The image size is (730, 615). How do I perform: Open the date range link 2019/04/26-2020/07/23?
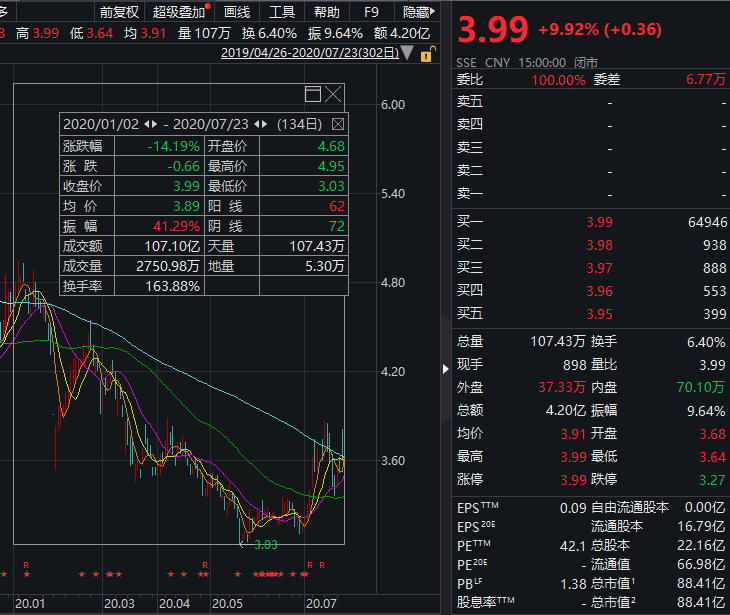click(308, 52)
